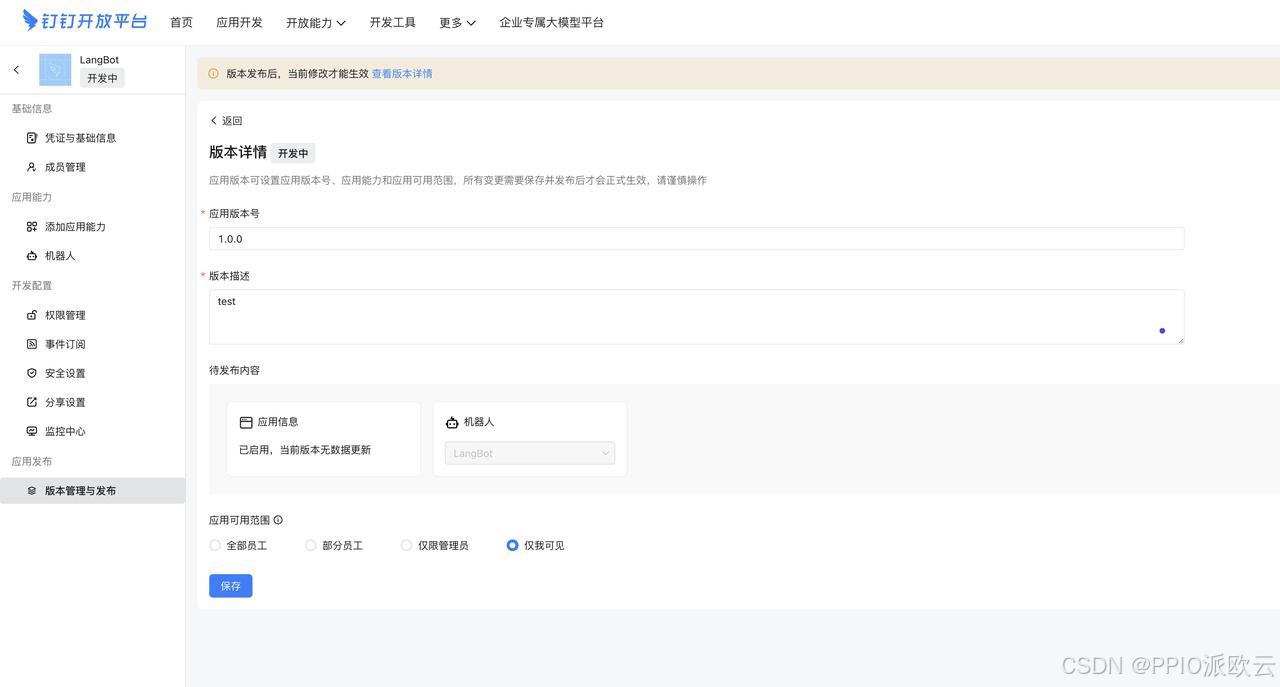Click the blue 保存 button
This screenshot has height=687, width=1280.
(x=231, y=586)
